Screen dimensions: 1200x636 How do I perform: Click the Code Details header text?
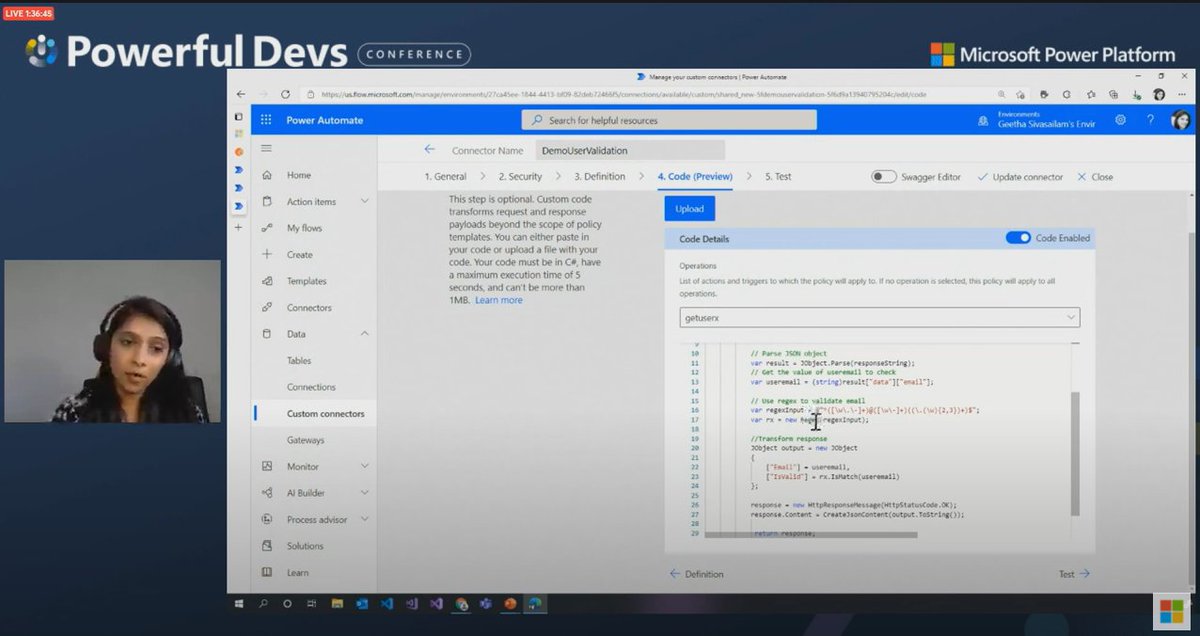[x=704, y=239]
